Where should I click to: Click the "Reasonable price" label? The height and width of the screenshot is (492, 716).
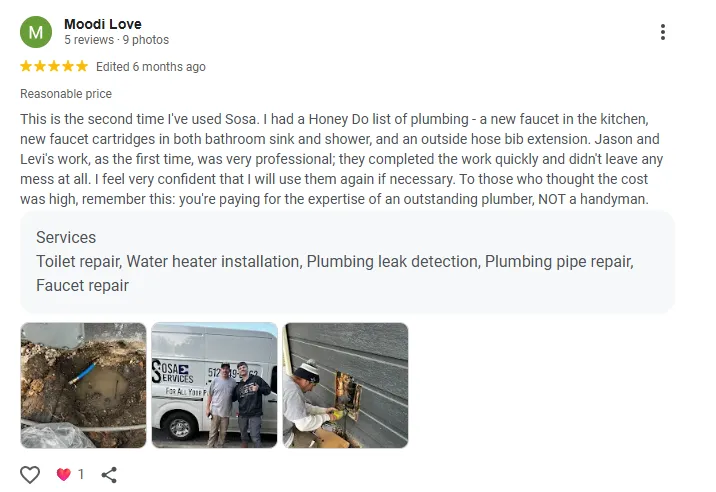66,94
